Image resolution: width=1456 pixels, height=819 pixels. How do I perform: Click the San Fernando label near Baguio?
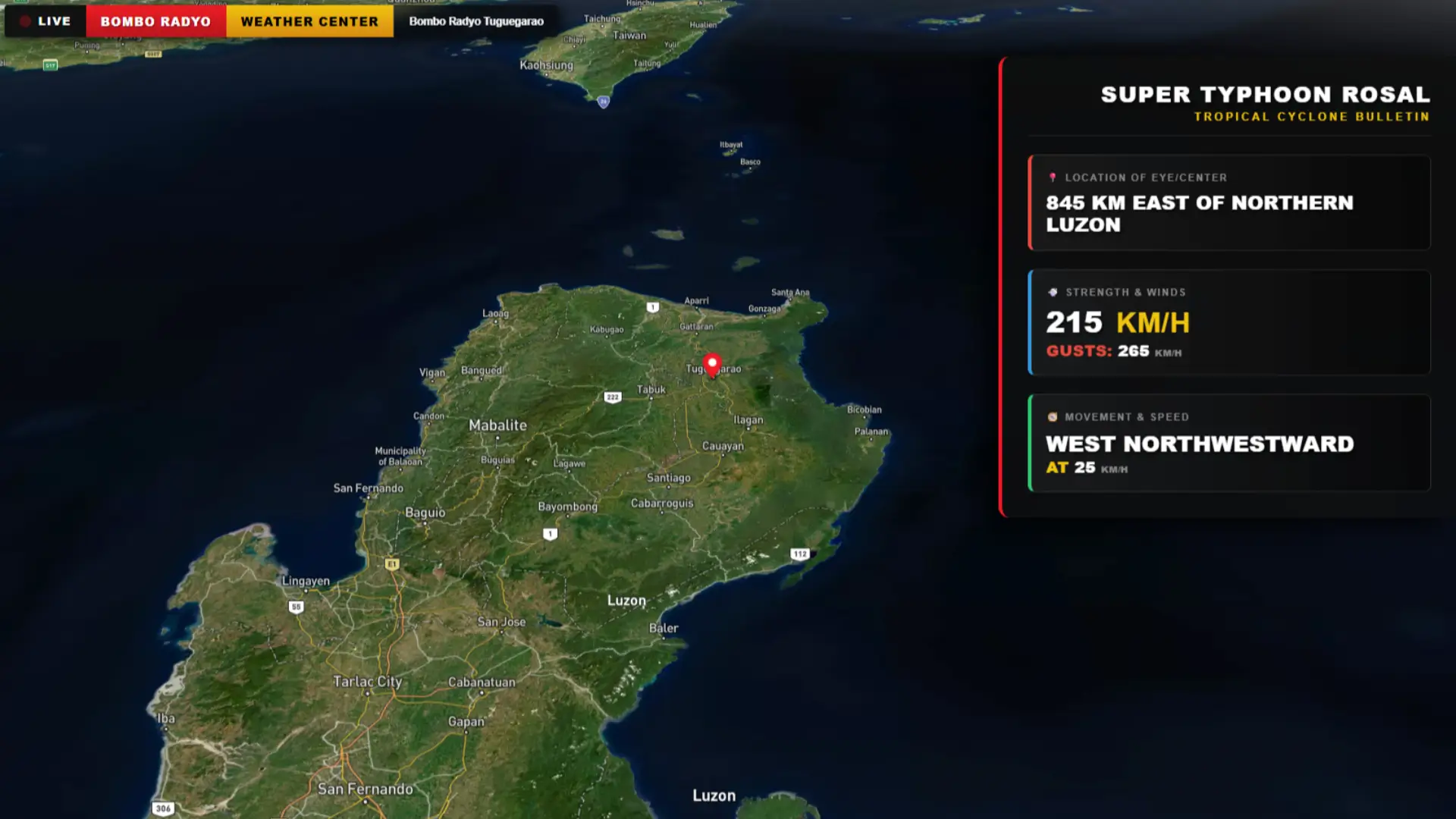[369, 488]
